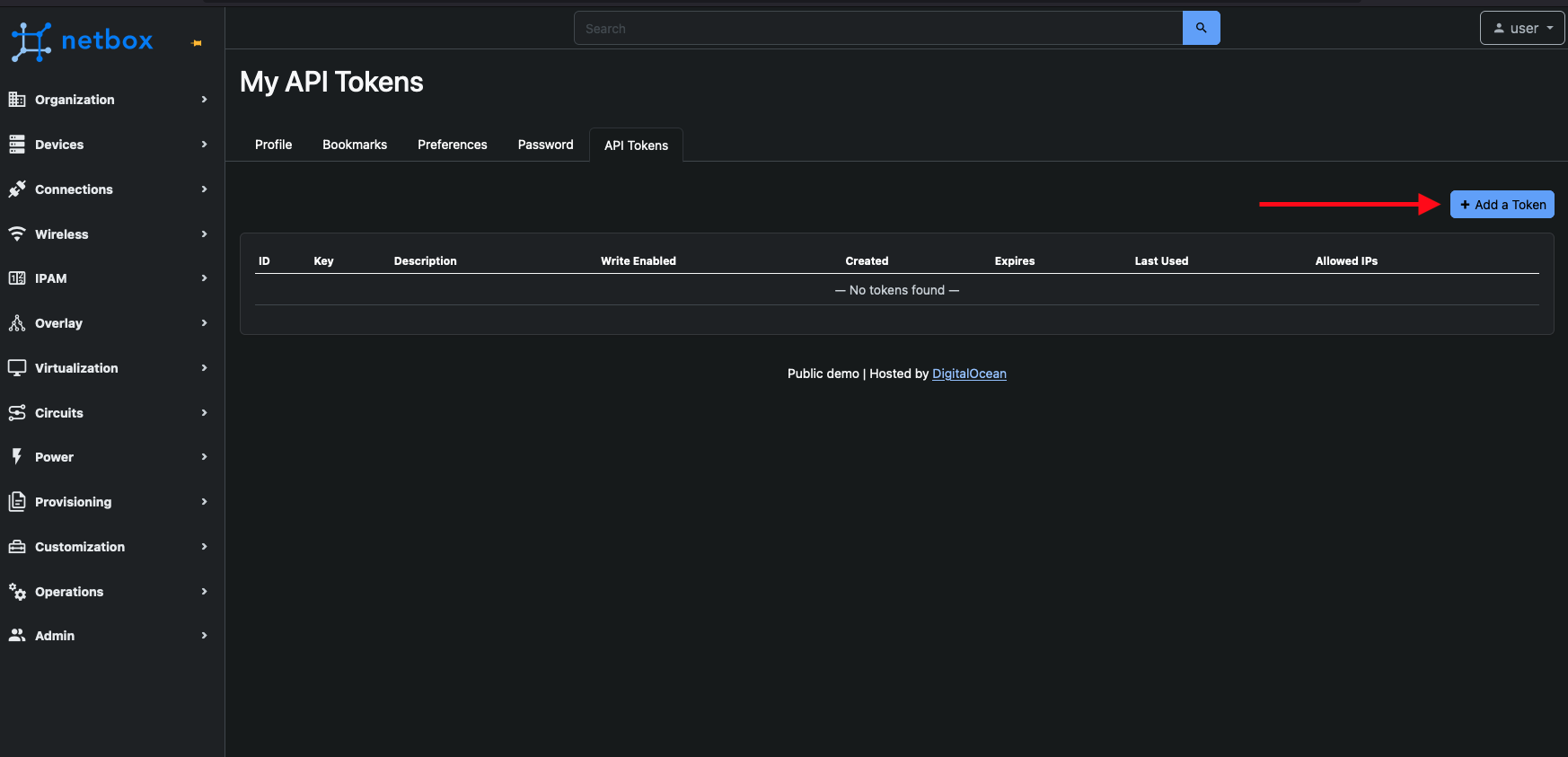Expand the Power menu chevron
The width and height of the screenshot is (1568, 757).
[x=205, y=457]
